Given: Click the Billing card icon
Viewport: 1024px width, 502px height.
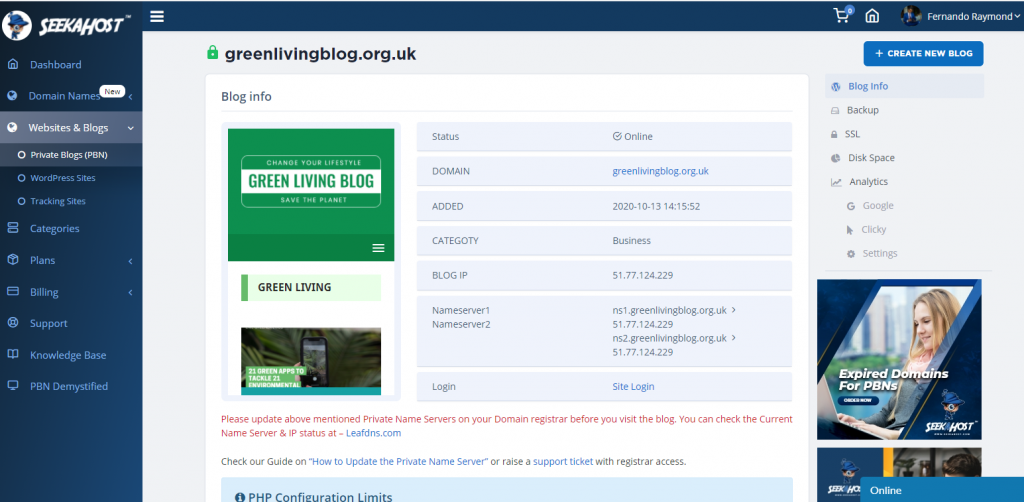Looking at the screenshot, I should pyautogui.click(x=12, y=291).
